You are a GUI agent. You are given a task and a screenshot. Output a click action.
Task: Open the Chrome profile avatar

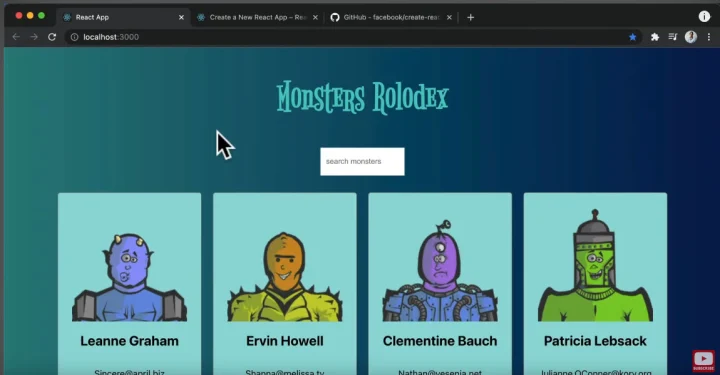[691, 37]
